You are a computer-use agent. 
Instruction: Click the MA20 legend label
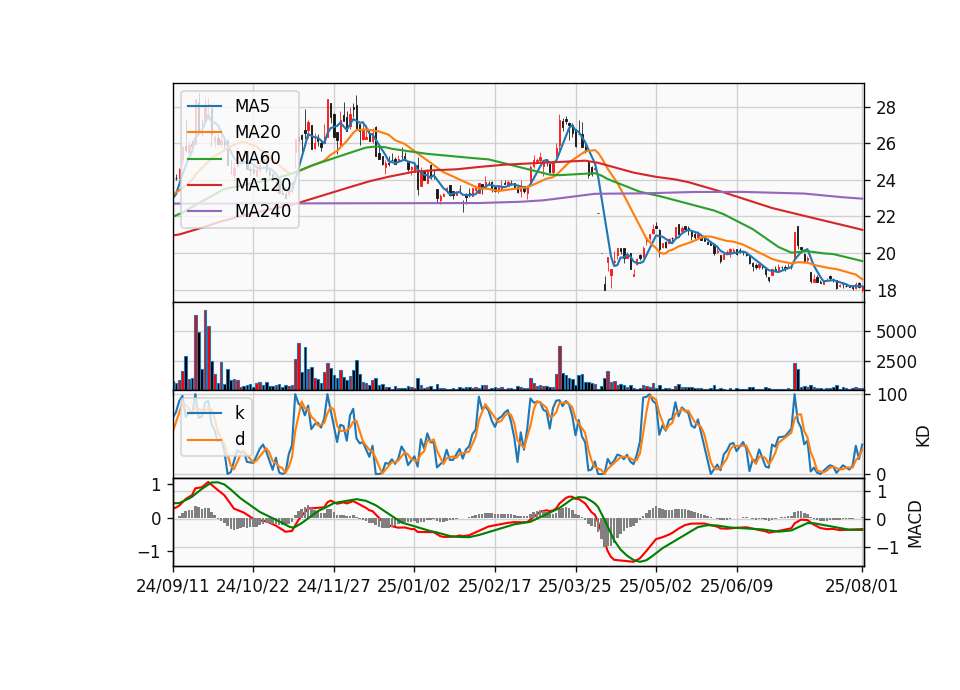tap(258, 132)
